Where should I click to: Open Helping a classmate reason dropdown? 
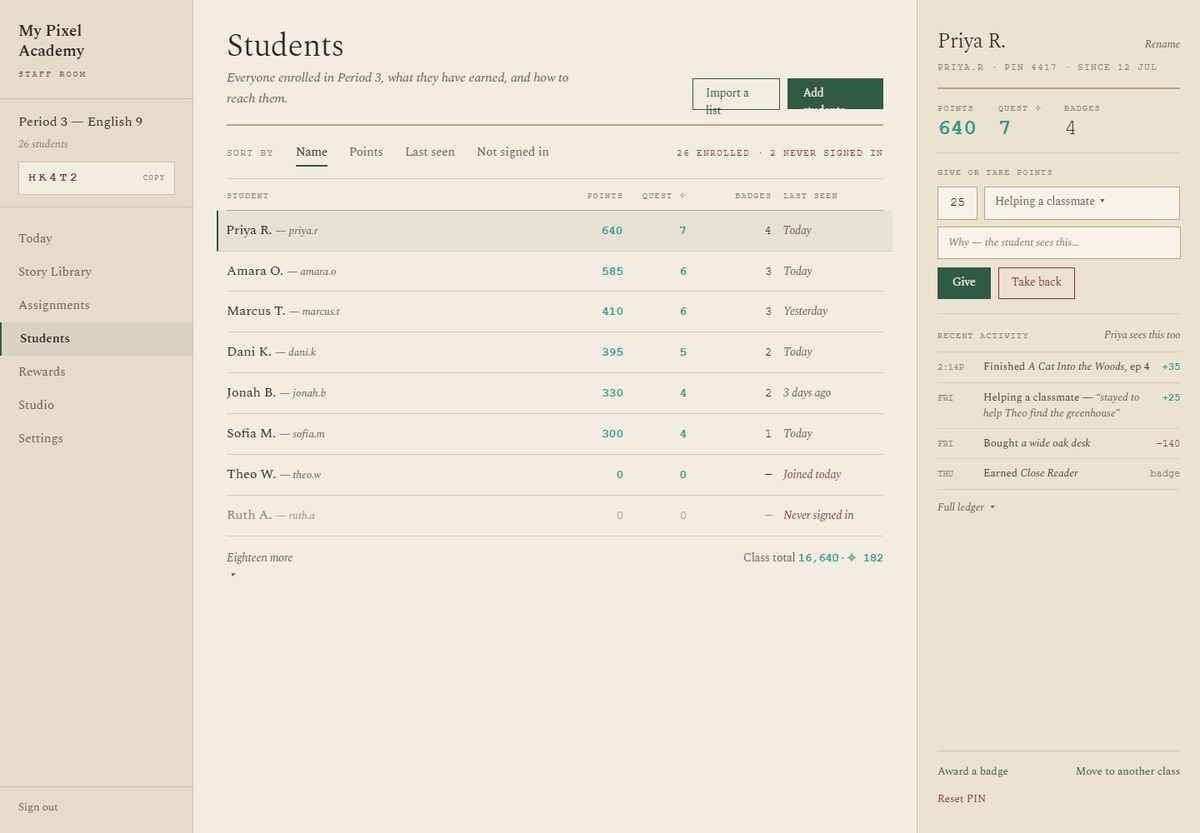pos(1082,203)
